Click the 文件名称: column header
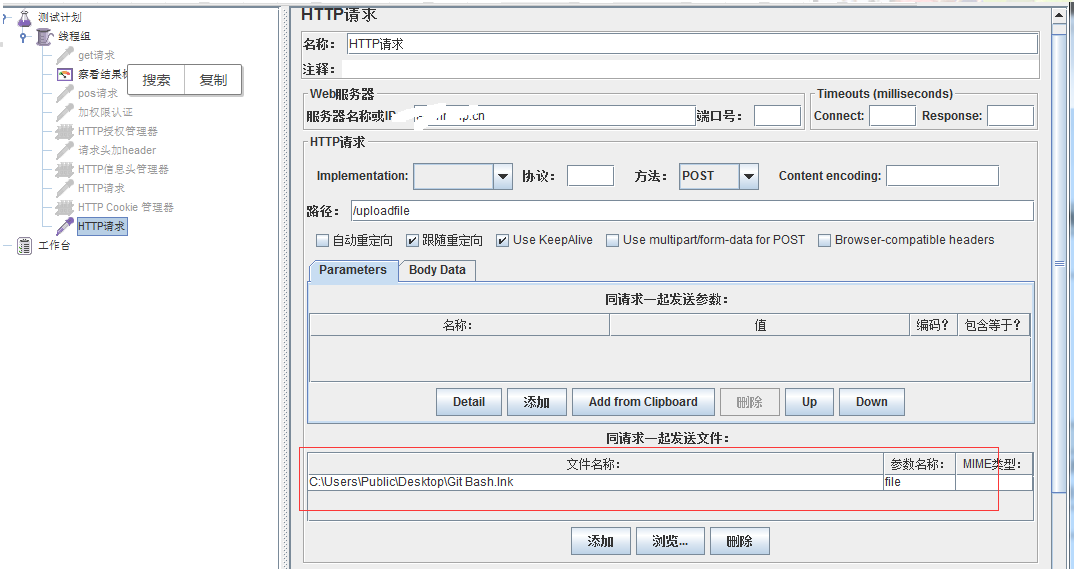The height and width of the screenshot is (569, 1074). tap(595, 464)
